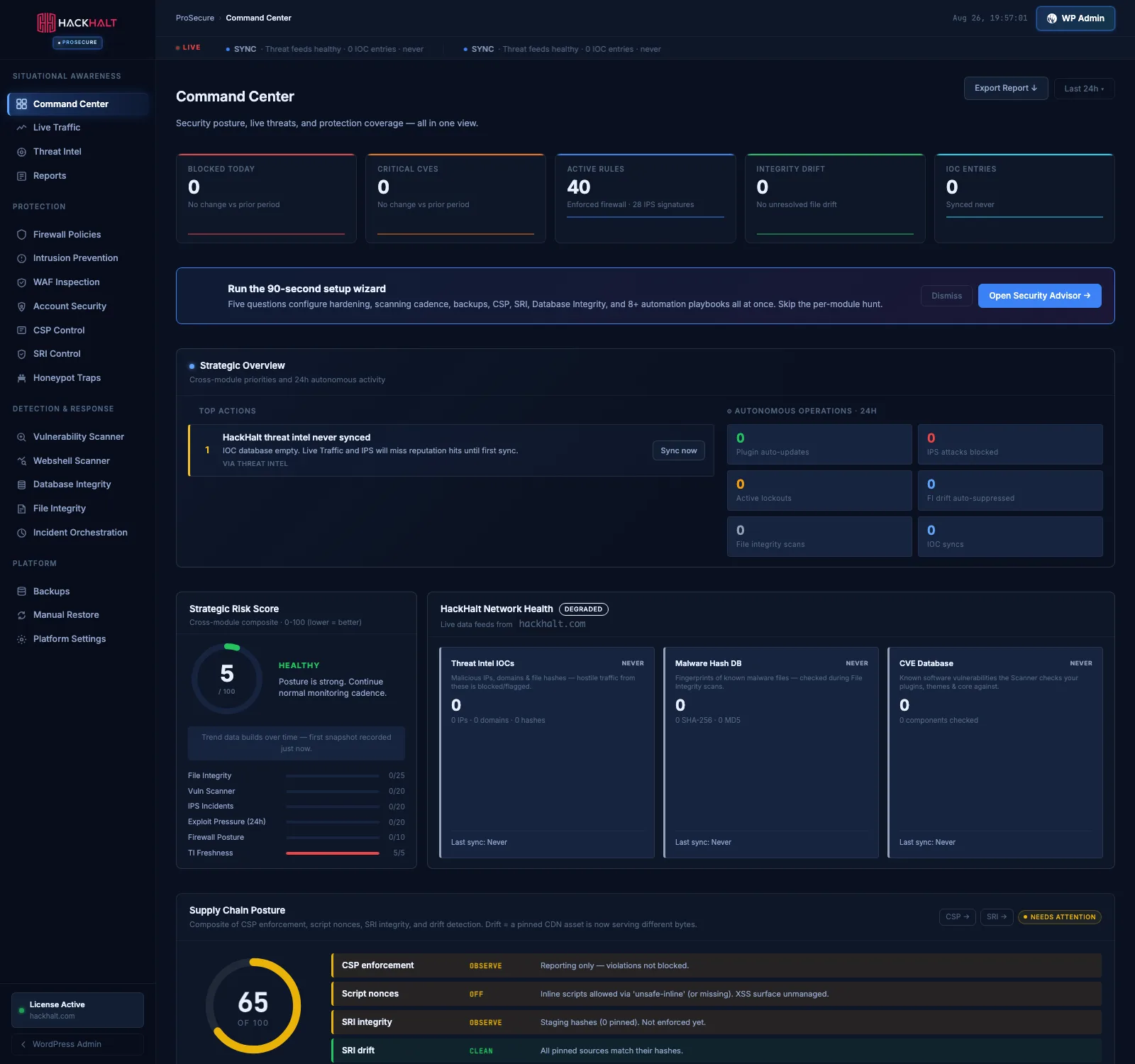Click the DEGRADED network health badge
Image resolution: width=1135 pixels, height=1064 pixels.
pyautogui.click(x=583, y=609)
